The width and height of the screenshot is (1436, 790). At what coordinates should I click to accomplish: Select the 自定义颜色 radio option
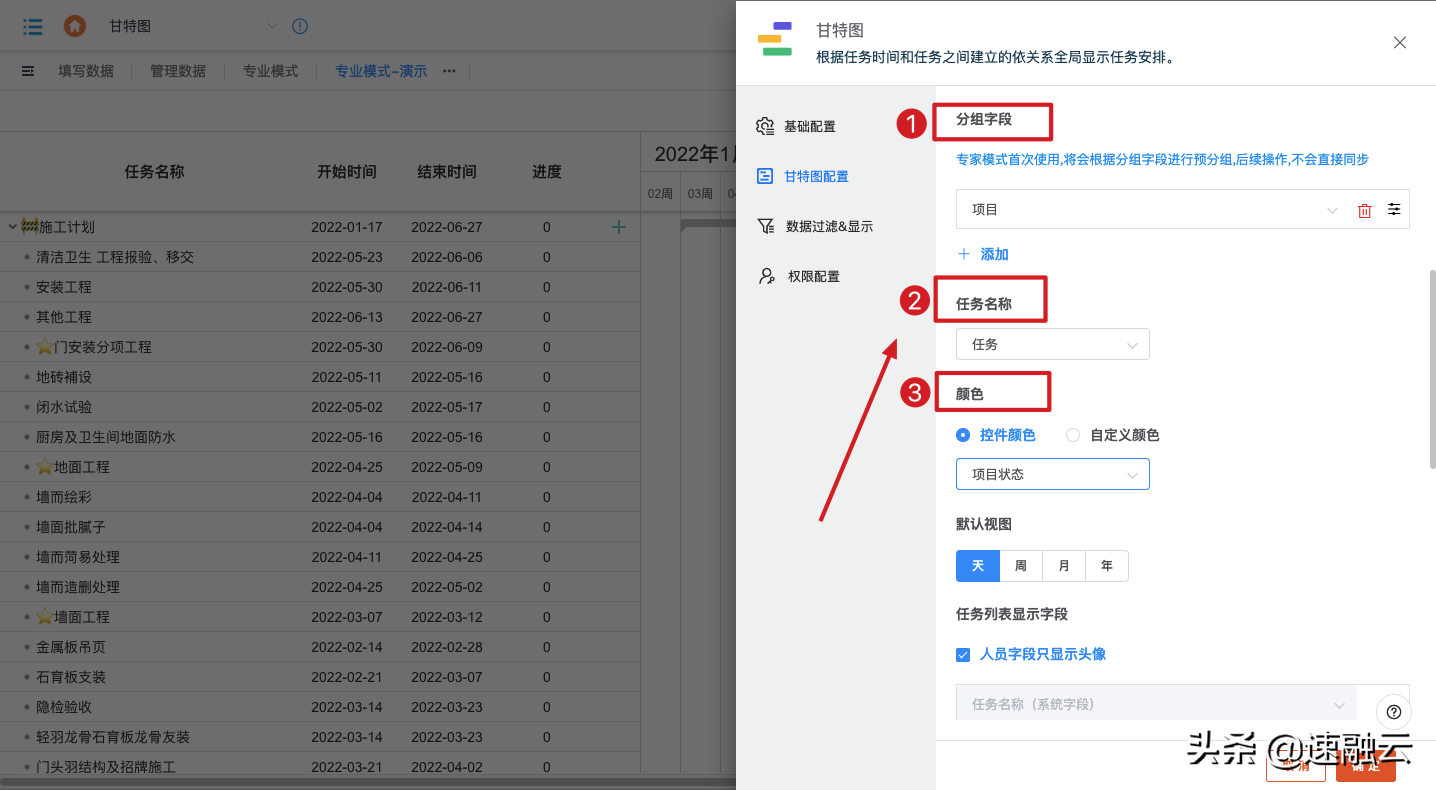point(1074,434)
